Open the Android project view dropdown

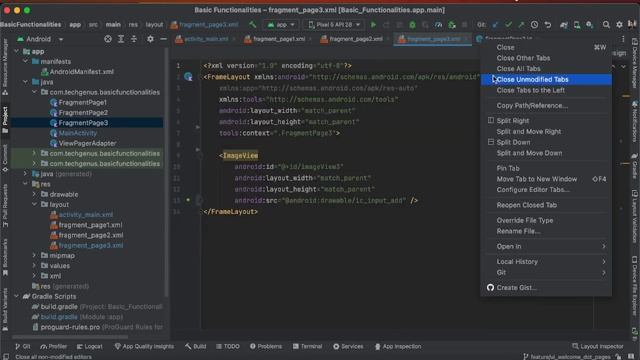tap(40, 39)
